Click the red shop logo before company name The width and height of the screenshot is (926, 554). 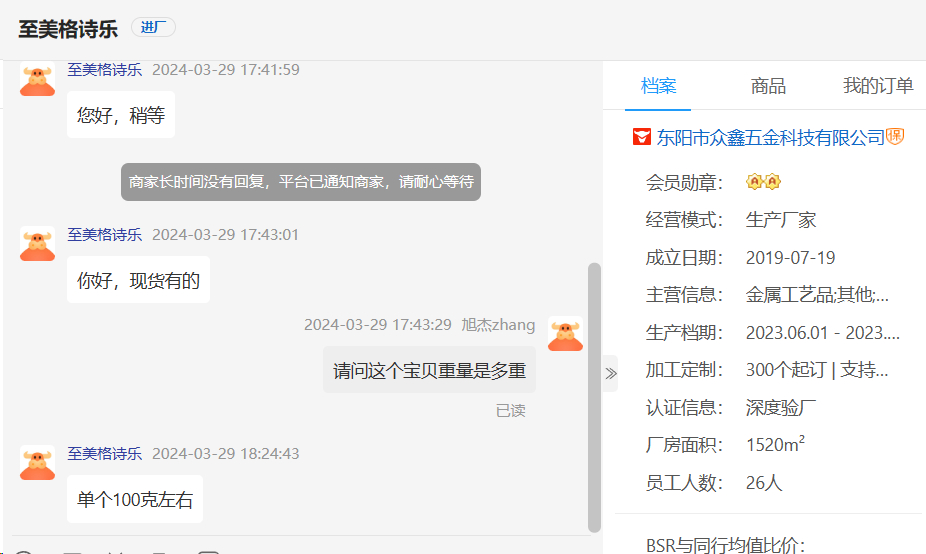[x=641, y=137]
